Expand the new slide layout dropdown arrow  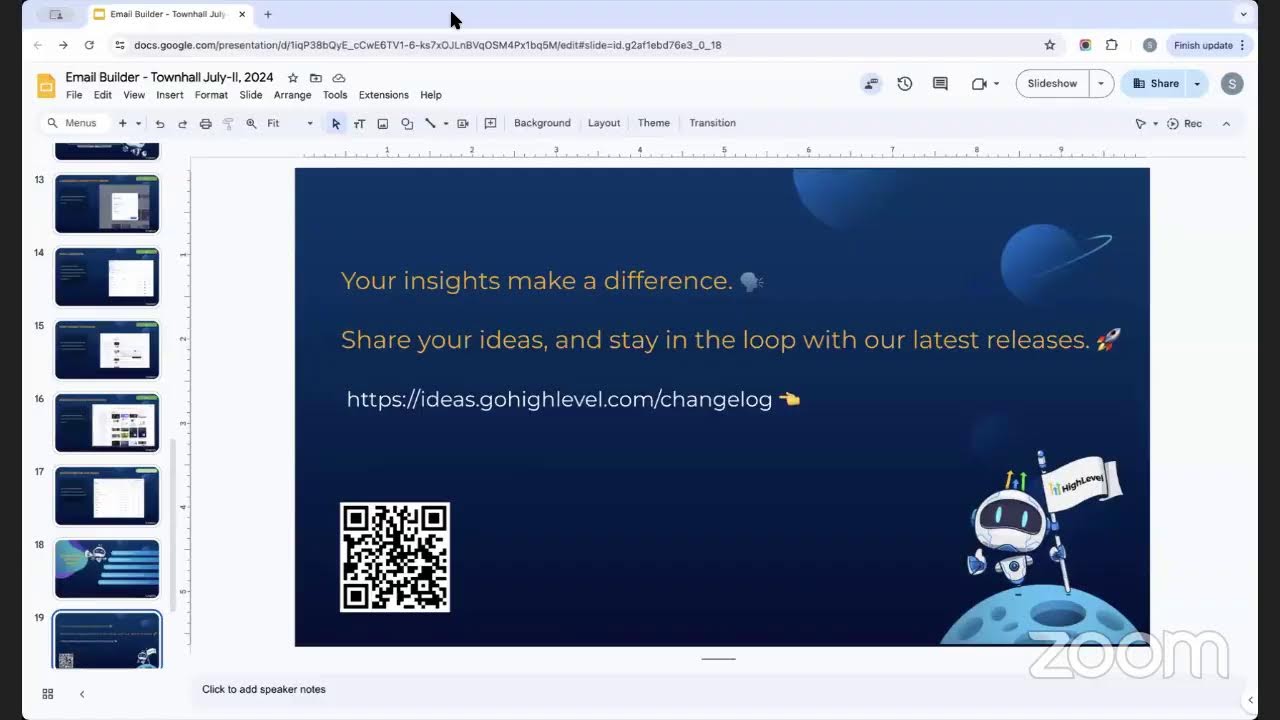[139, 124]
